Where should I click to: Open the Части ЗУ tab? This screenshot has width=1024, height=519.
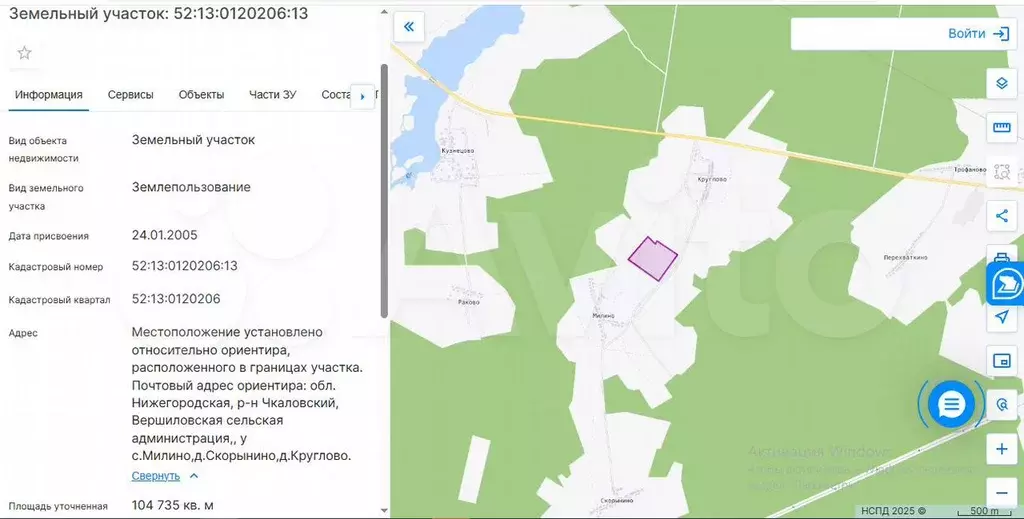[x=272, y=95]
